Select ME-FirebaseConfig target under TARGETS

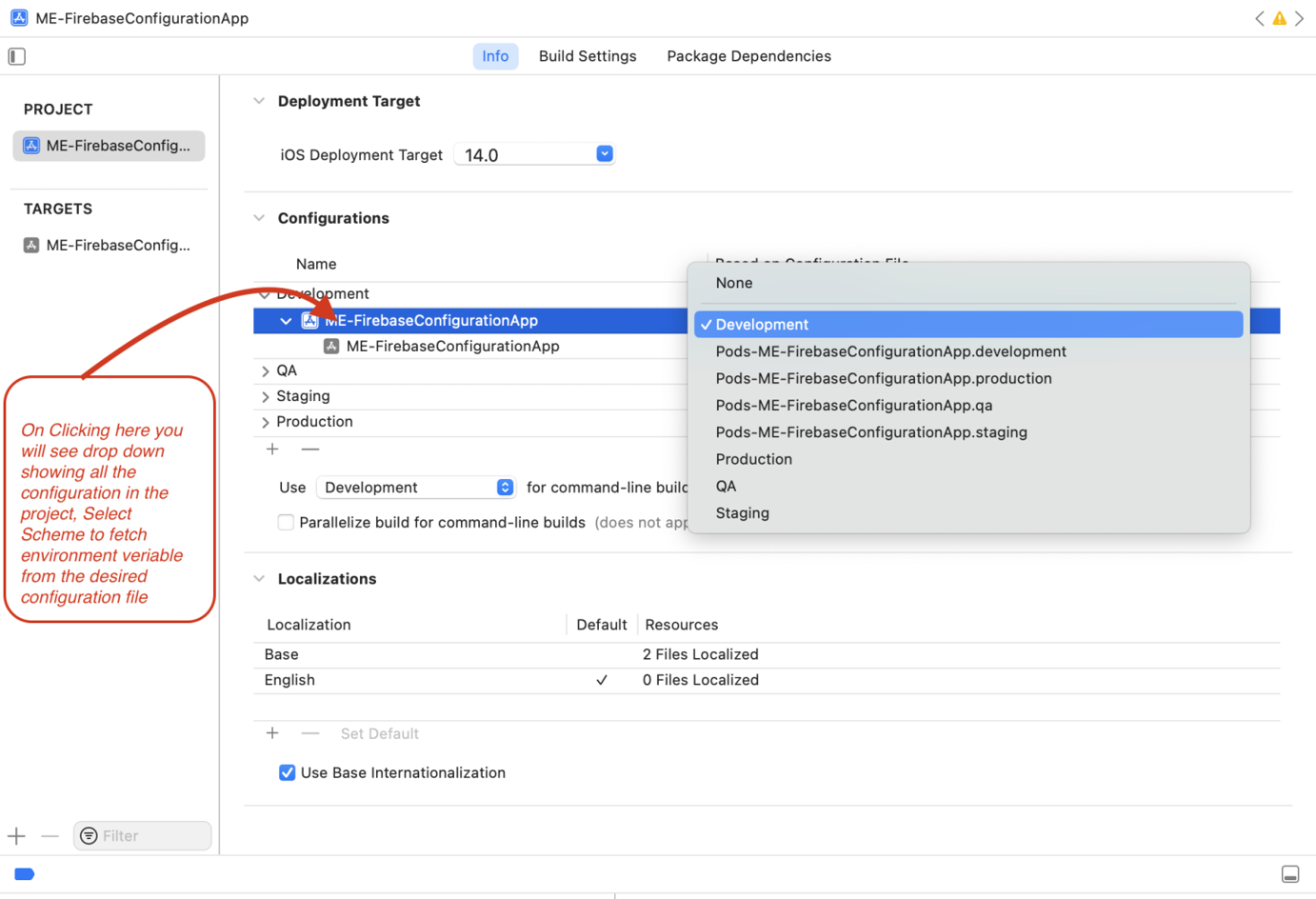tap(109, 245)
